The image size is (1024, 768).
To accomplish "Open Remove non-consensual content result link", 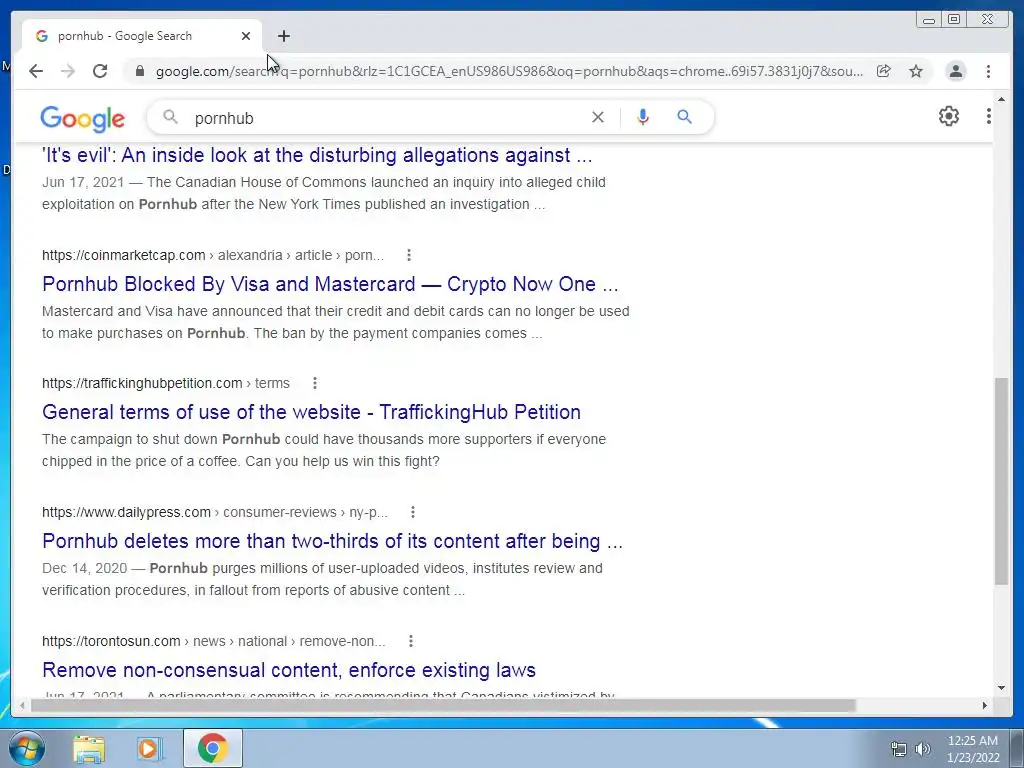I will [289, 670].
